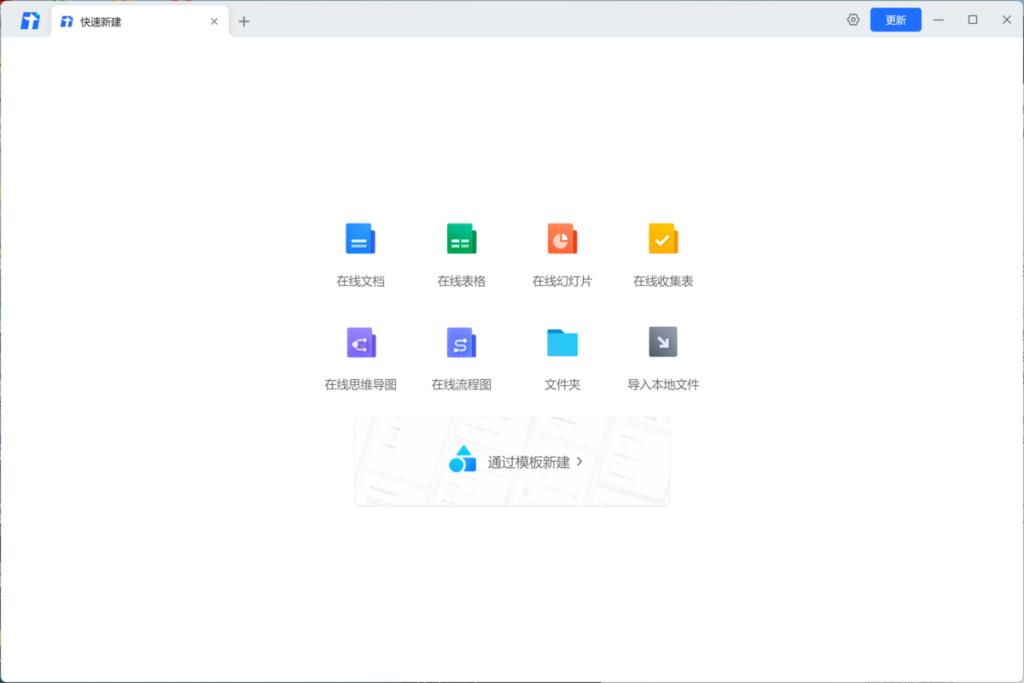The image size is (1024, 683).
Task: Open the settings gear in the title bar
Action: coord(852,19)
